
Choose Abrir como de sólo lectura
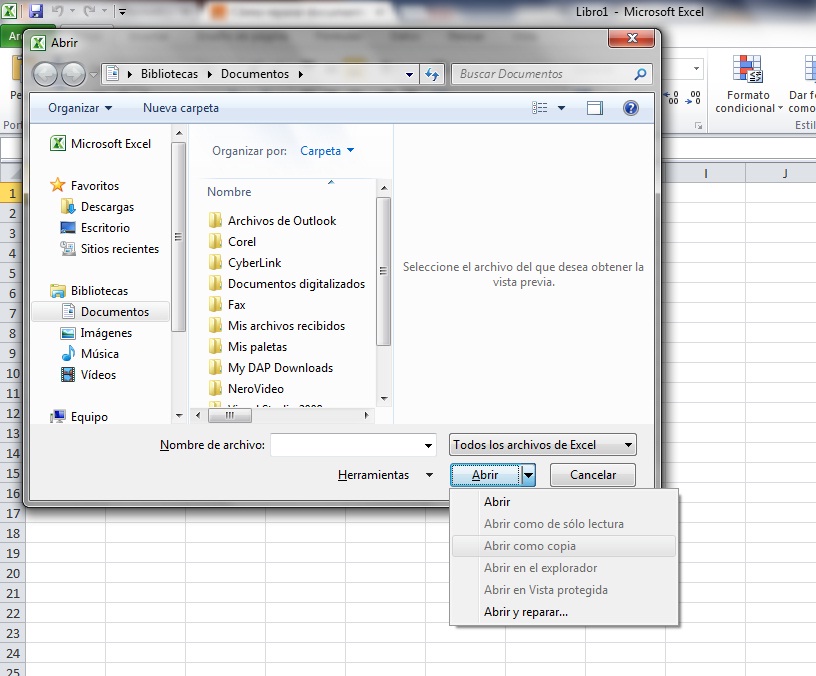564,524
